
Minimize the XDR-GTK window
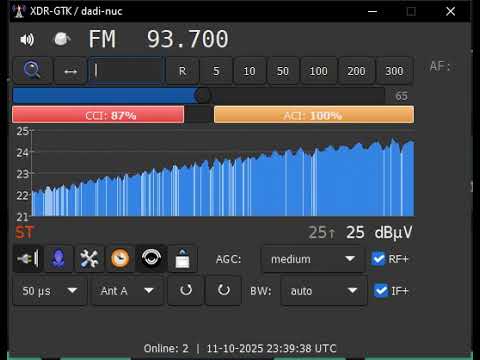[372, 11]
